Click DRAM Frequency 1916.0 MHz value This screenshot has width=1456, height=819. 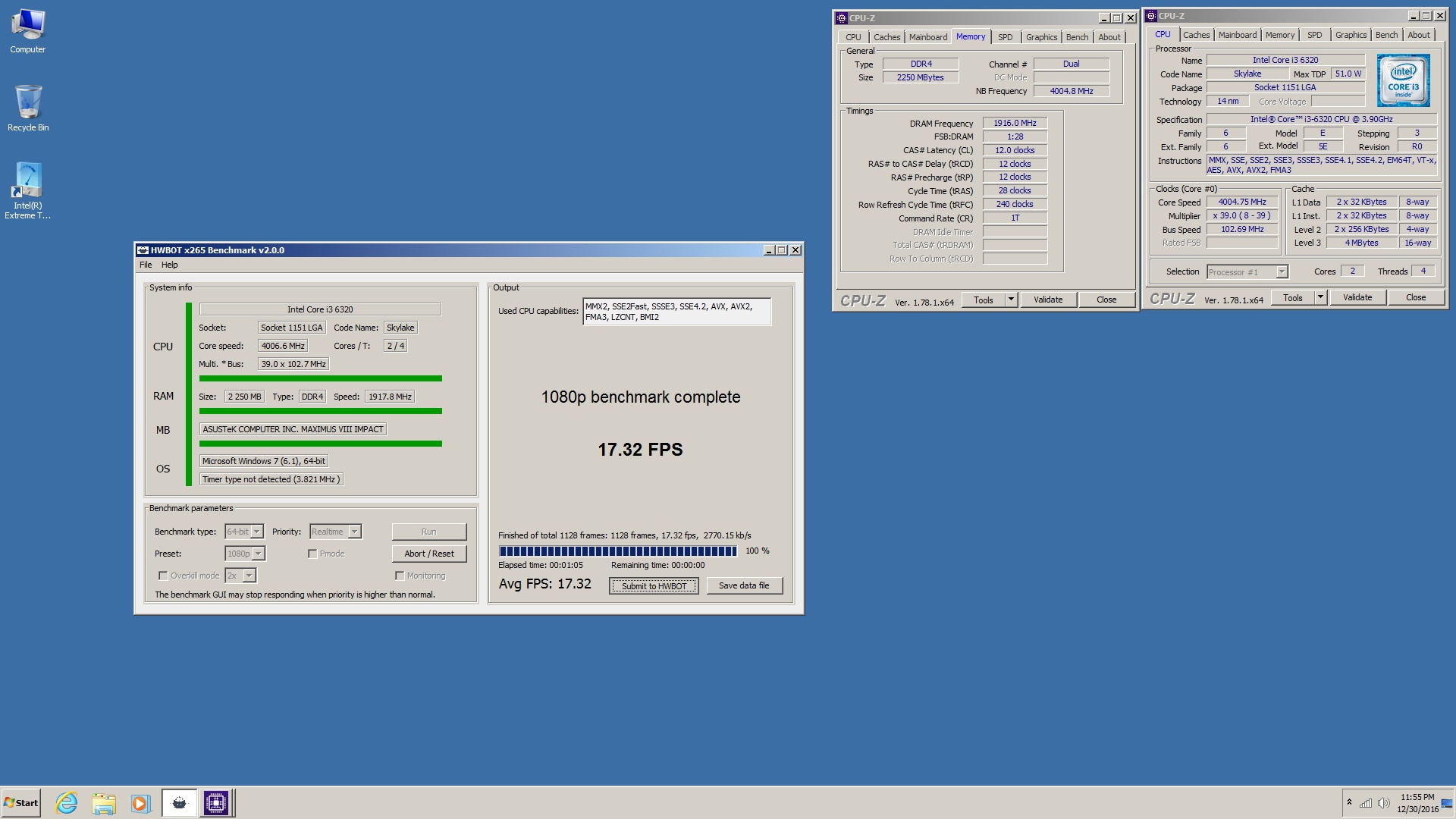coord(1015,123)
